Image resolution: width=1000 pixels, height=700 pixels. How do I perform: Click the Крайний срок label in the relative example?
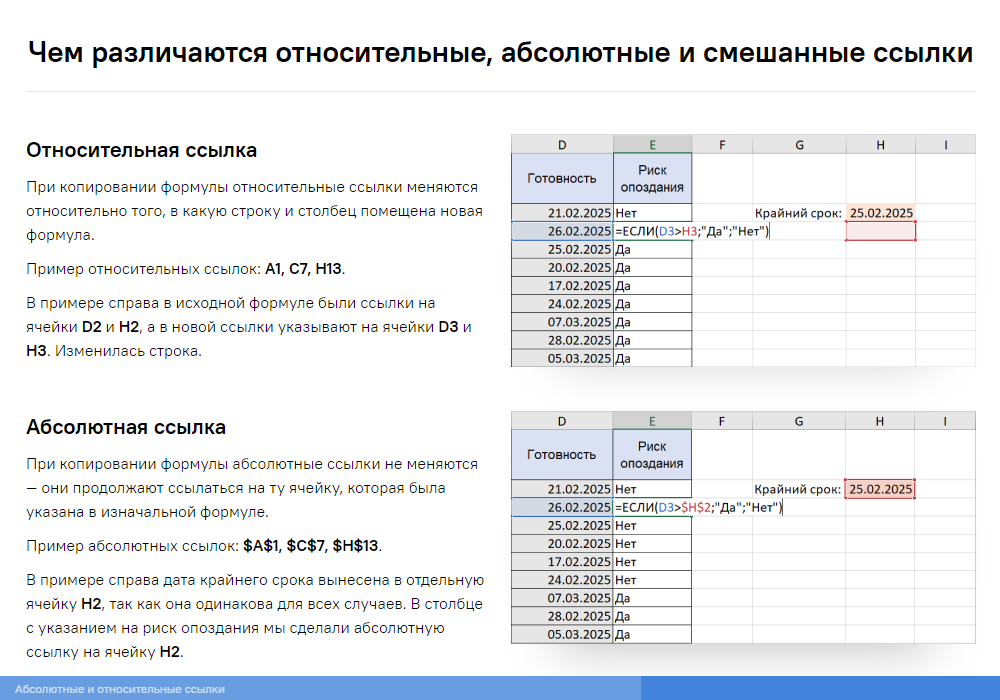tap(798, 213)
